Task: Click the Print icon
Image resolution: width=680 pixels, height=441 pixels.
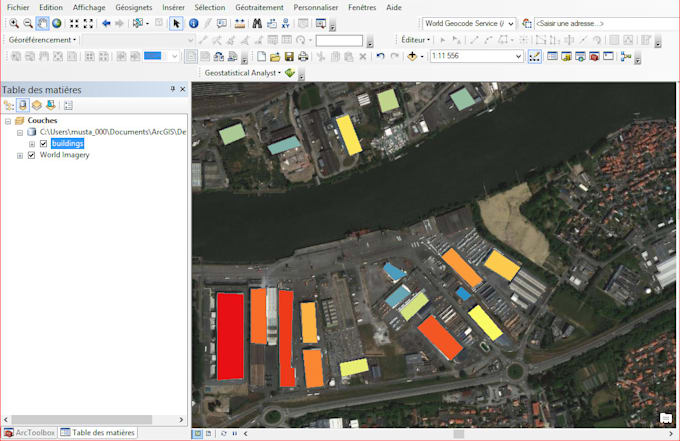Action: pyautogui.click(x=303, y=56)
